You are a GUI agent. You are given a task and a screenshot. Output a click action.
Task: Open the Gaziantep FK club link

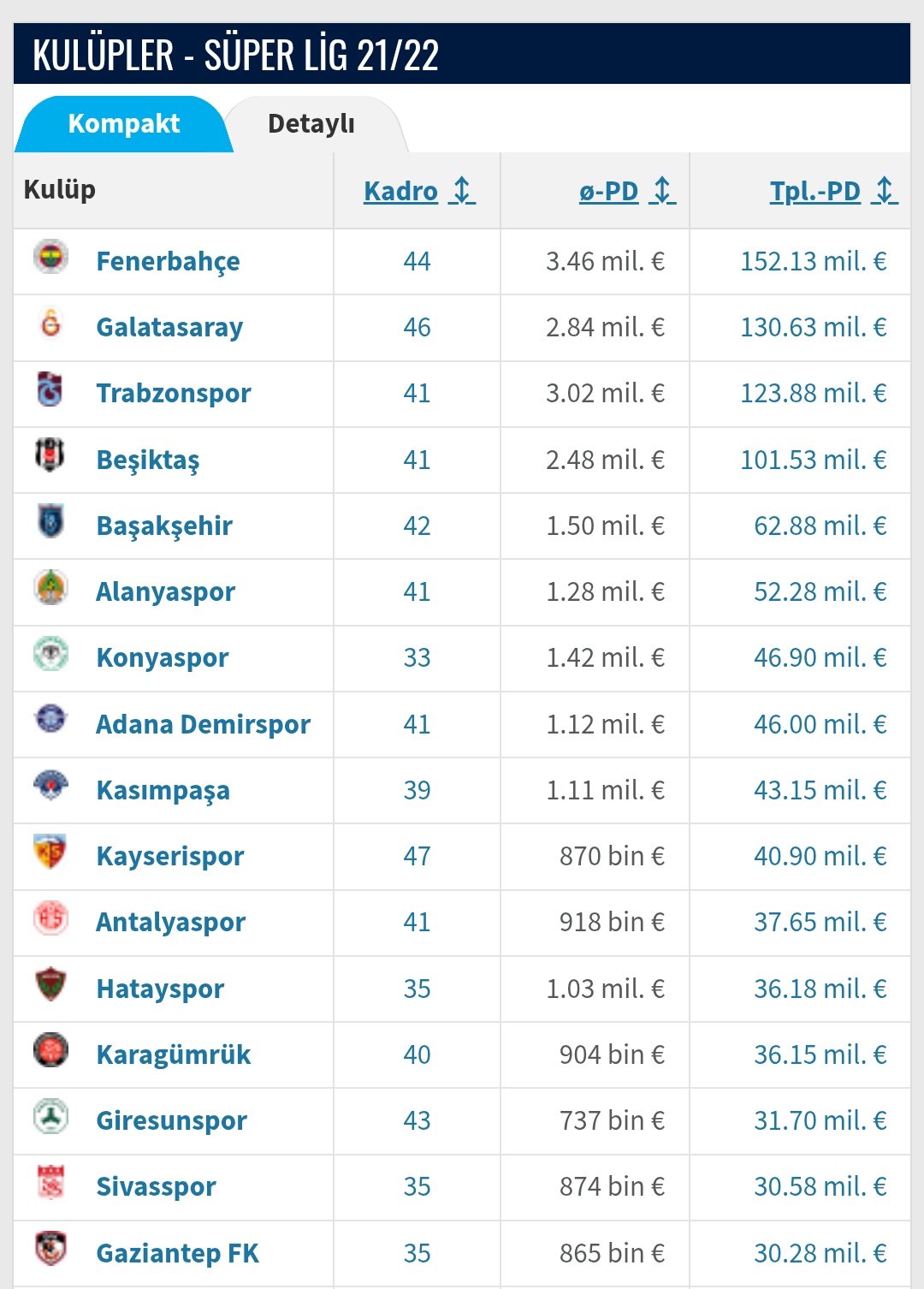click(x=177, y=1253)
